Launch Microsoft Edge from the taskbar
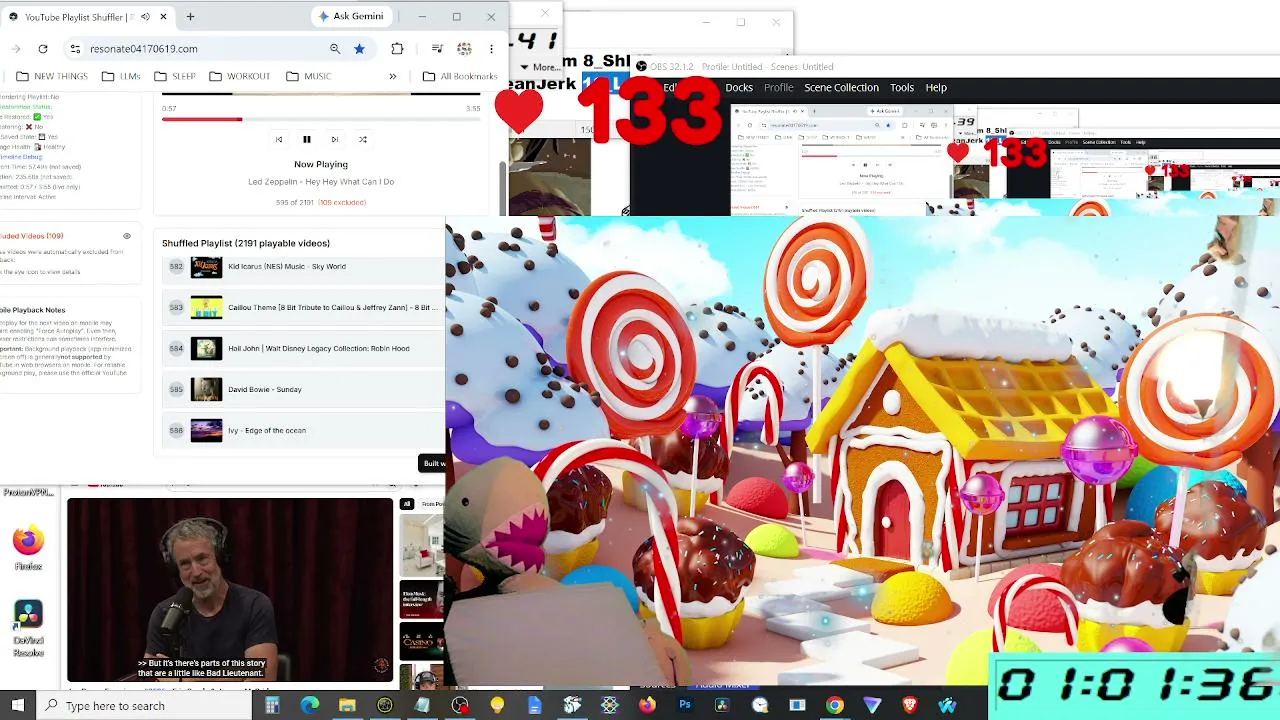This screenshot has width=1280, height=720. coord(310,706)
